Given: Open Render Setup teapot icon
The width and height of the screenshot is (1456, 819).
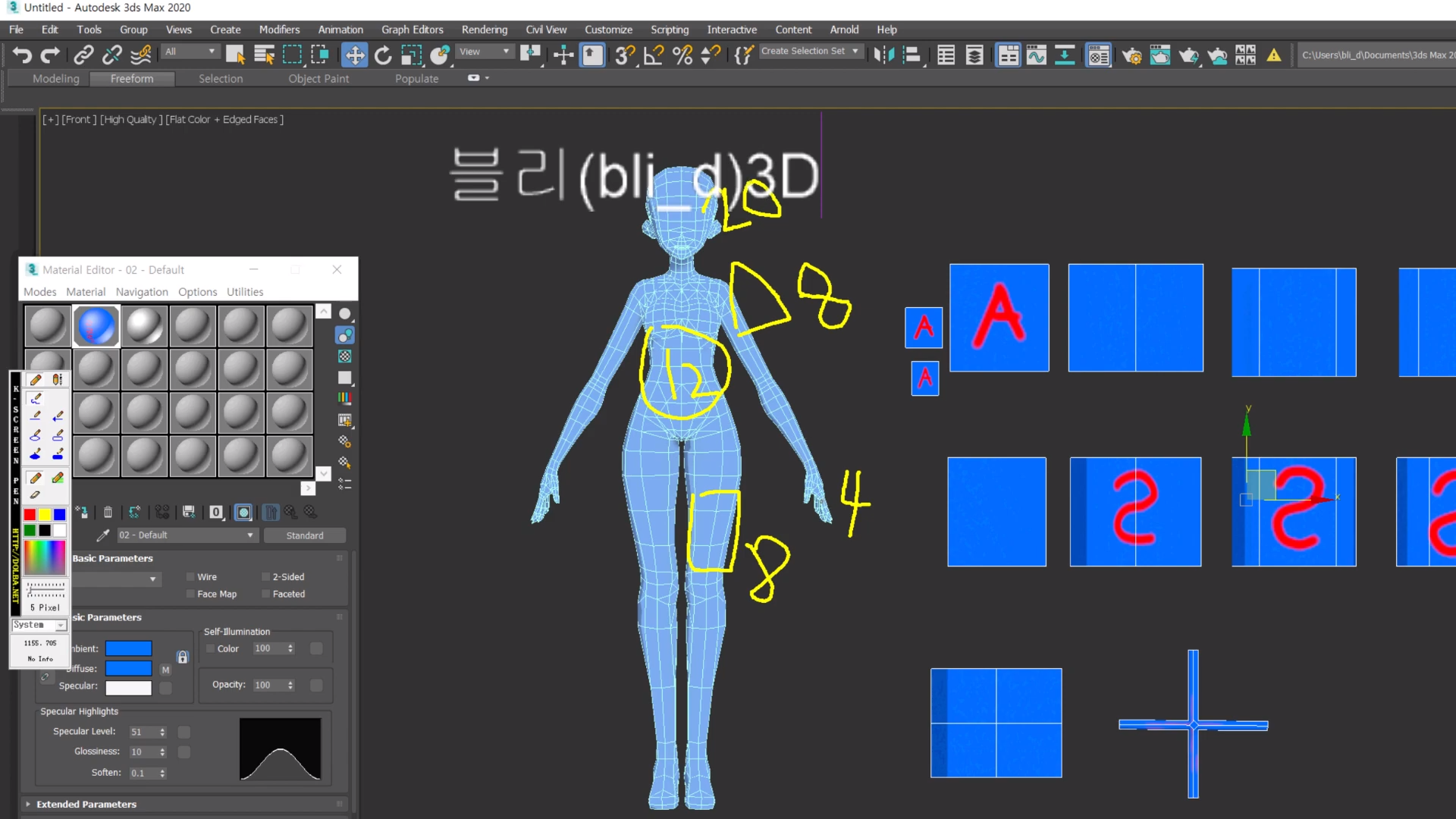Looking at the screenshot, I should point(1131,55).
